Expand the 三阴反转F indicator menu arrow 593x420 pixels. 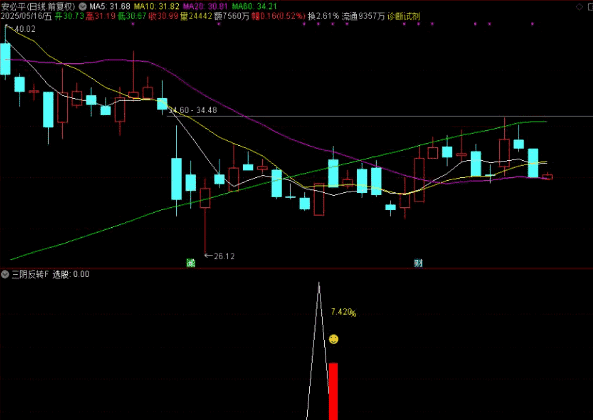[5, 274]
